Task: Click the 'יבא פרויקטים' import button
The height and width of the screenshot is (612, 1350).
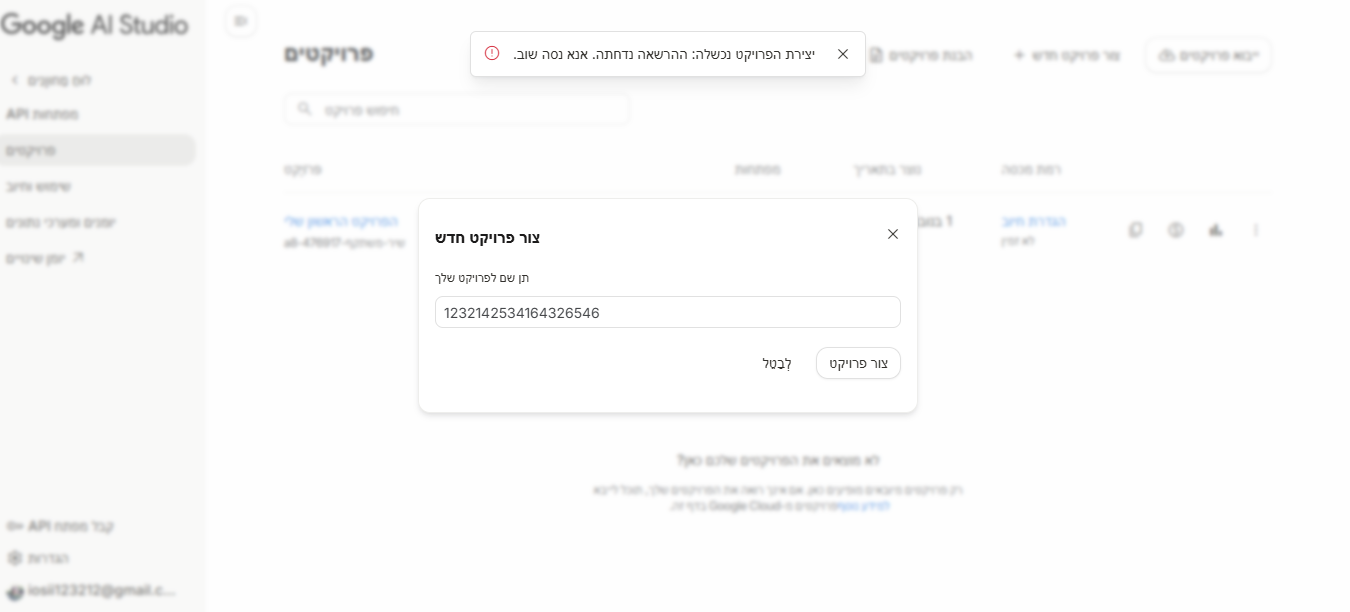Action: (1208, 55)
